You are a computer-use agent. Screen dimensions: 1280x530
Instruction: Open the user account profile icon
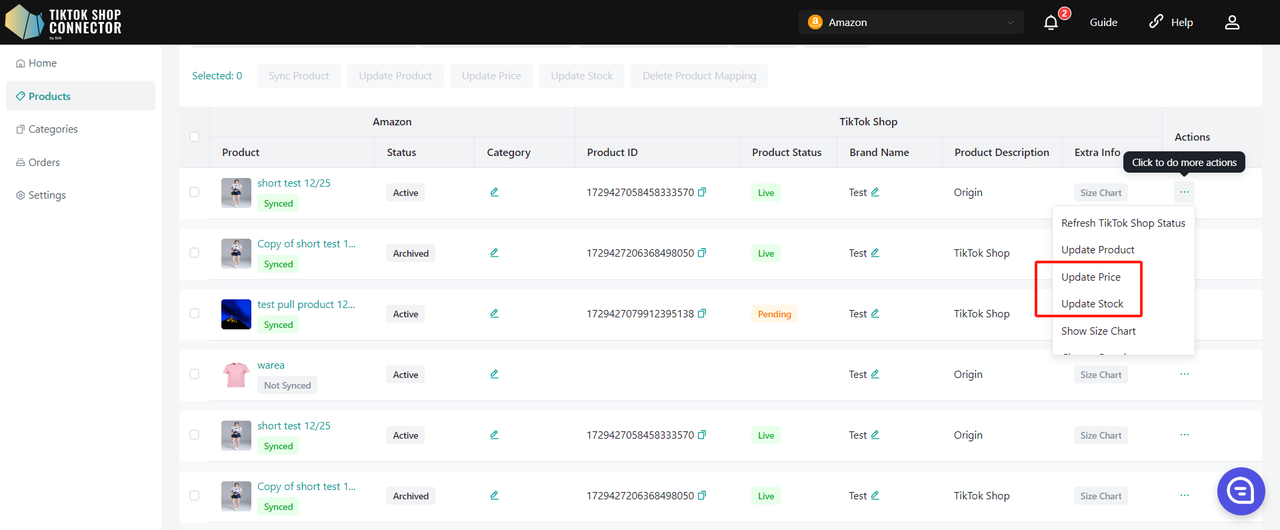1232,22
